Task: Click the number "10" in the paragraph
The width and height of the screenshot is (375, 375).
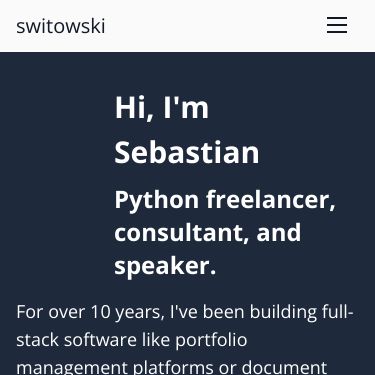Action: click(x=100, y=312)
